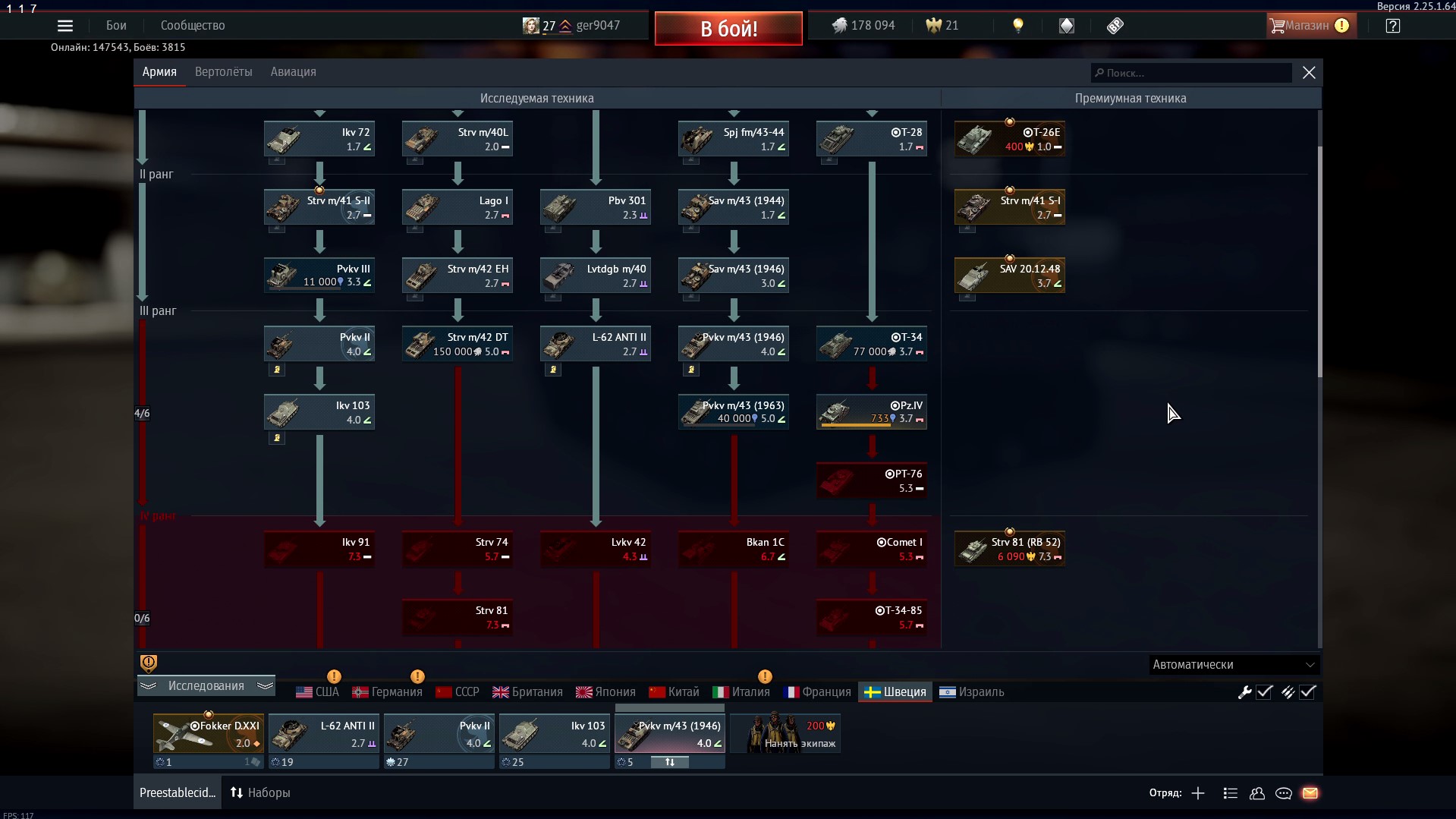Select the Strv m/42 DT vehicle card
Viewport: 1456px width, 819px height.
458,344
